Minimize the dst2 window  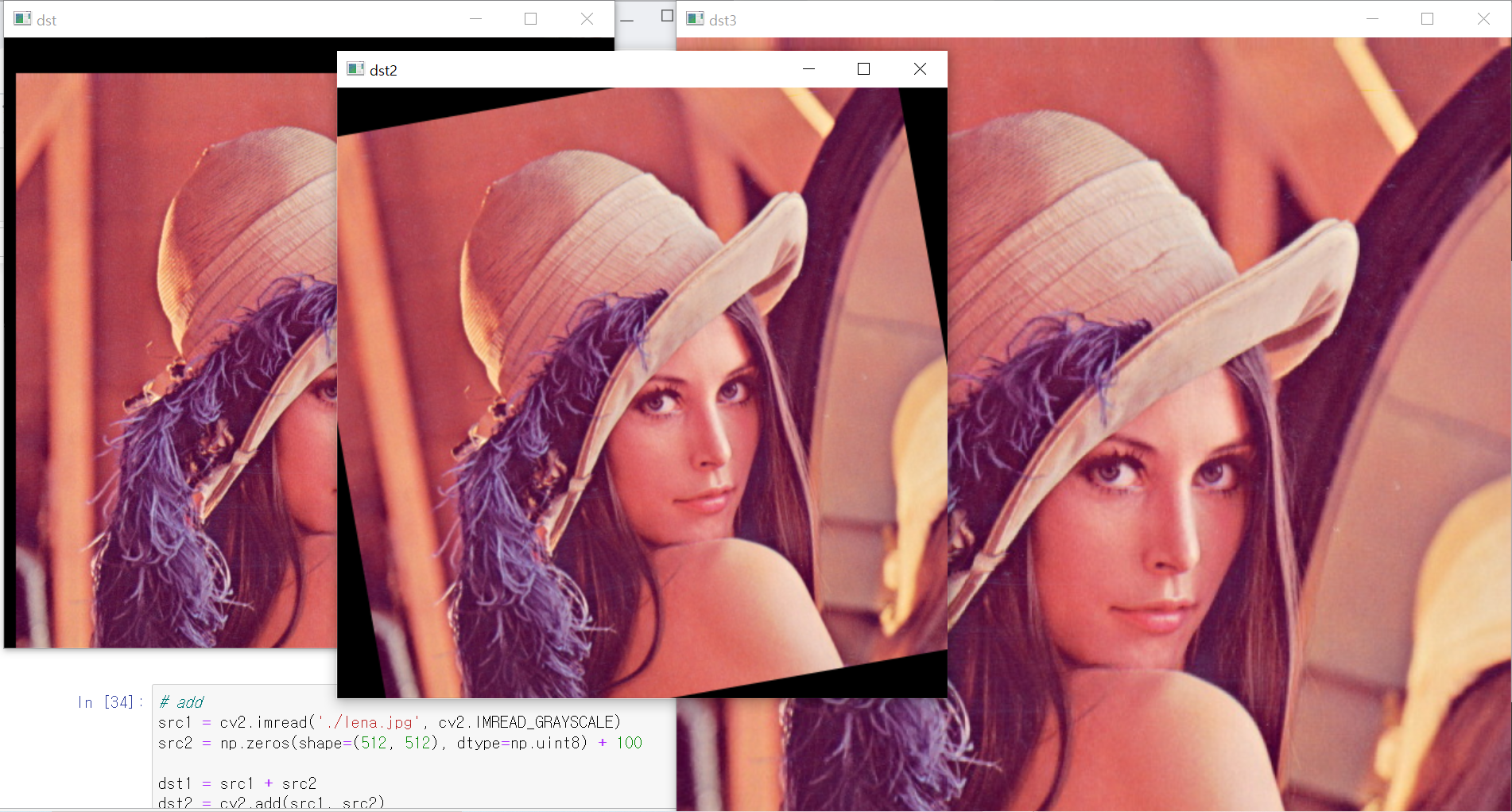808,69
